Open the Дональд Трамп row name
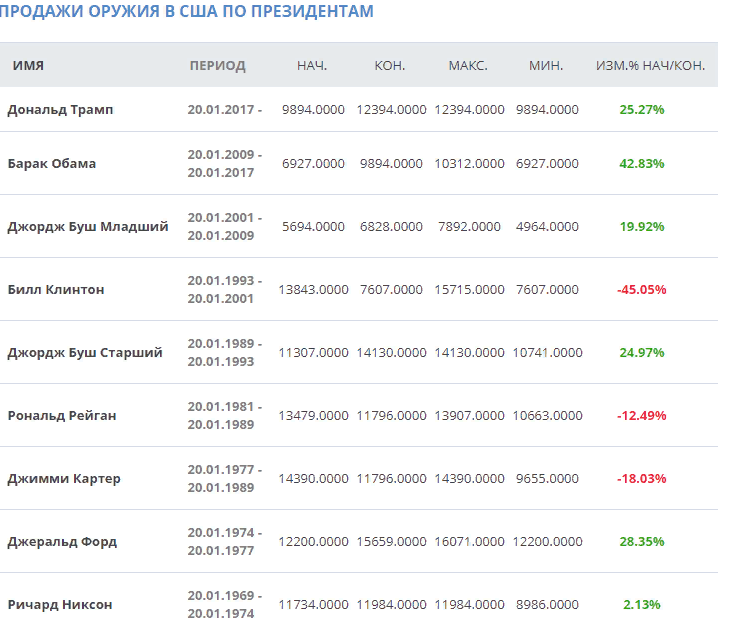Image resolution: width=730 pixels, height=625 pixels. pos(60,110)
